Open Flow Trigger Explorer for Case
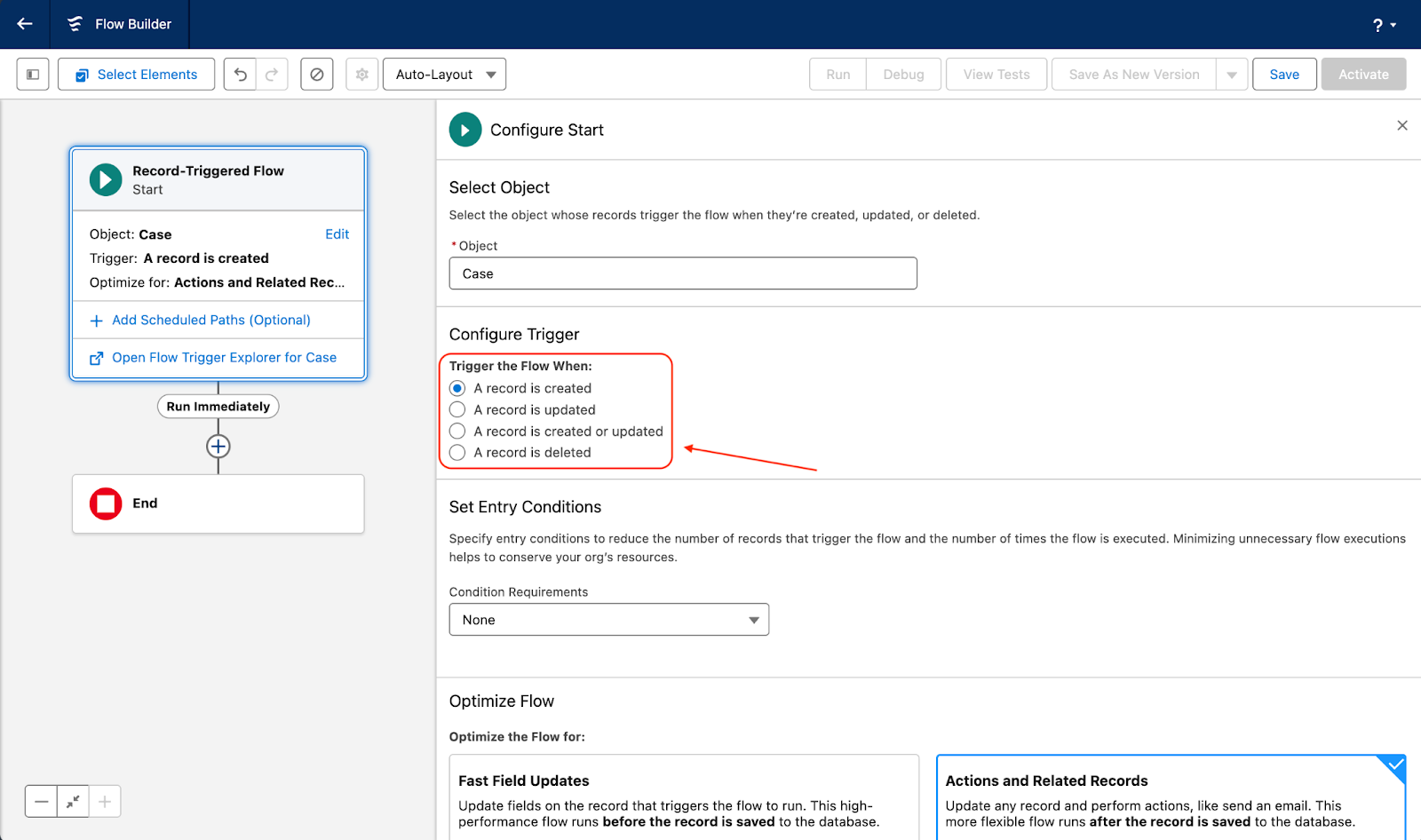This screenshot has height=840, width=1421. coord(224,358)
